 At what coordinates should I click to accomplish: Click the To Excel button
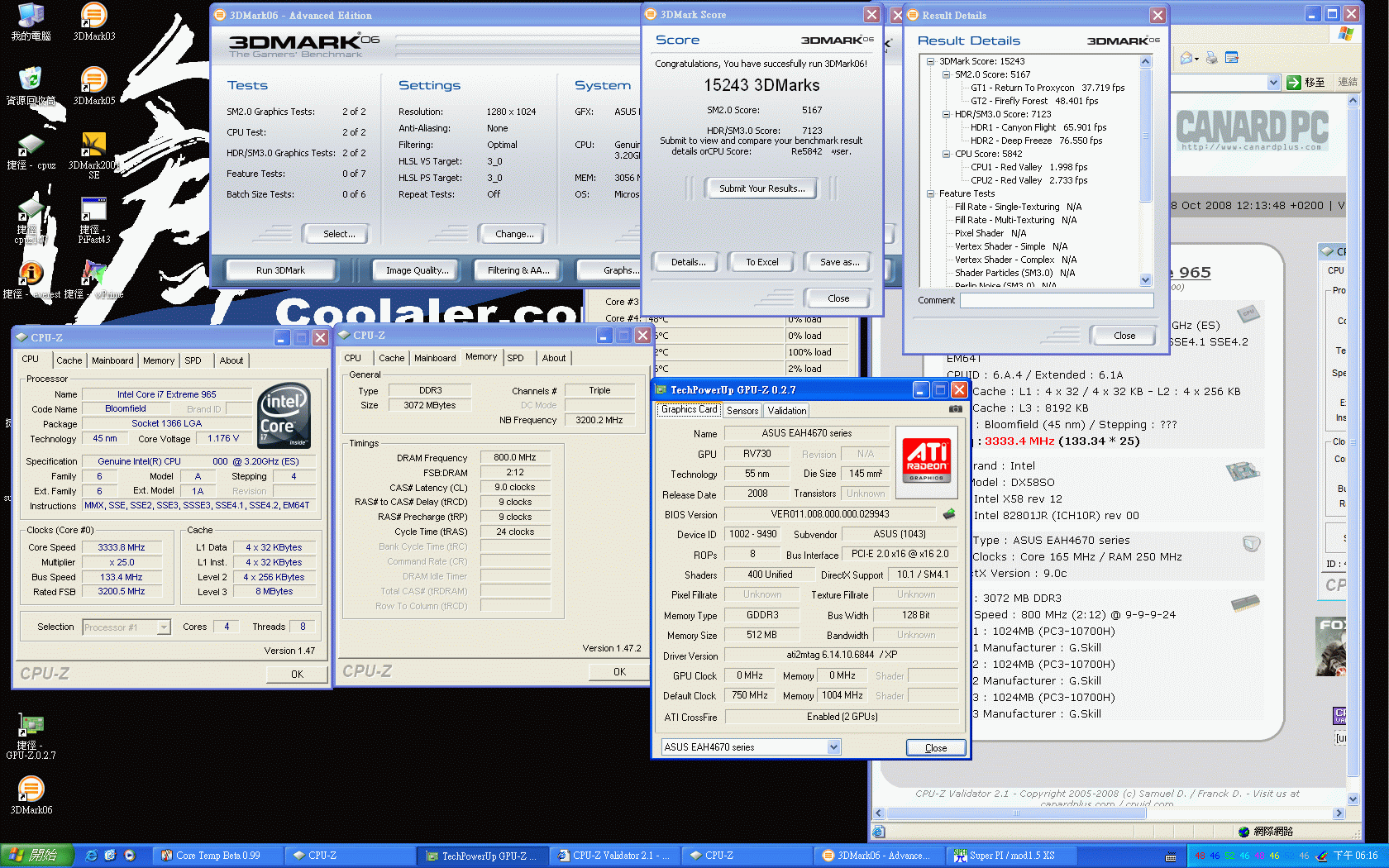(761, 262)
